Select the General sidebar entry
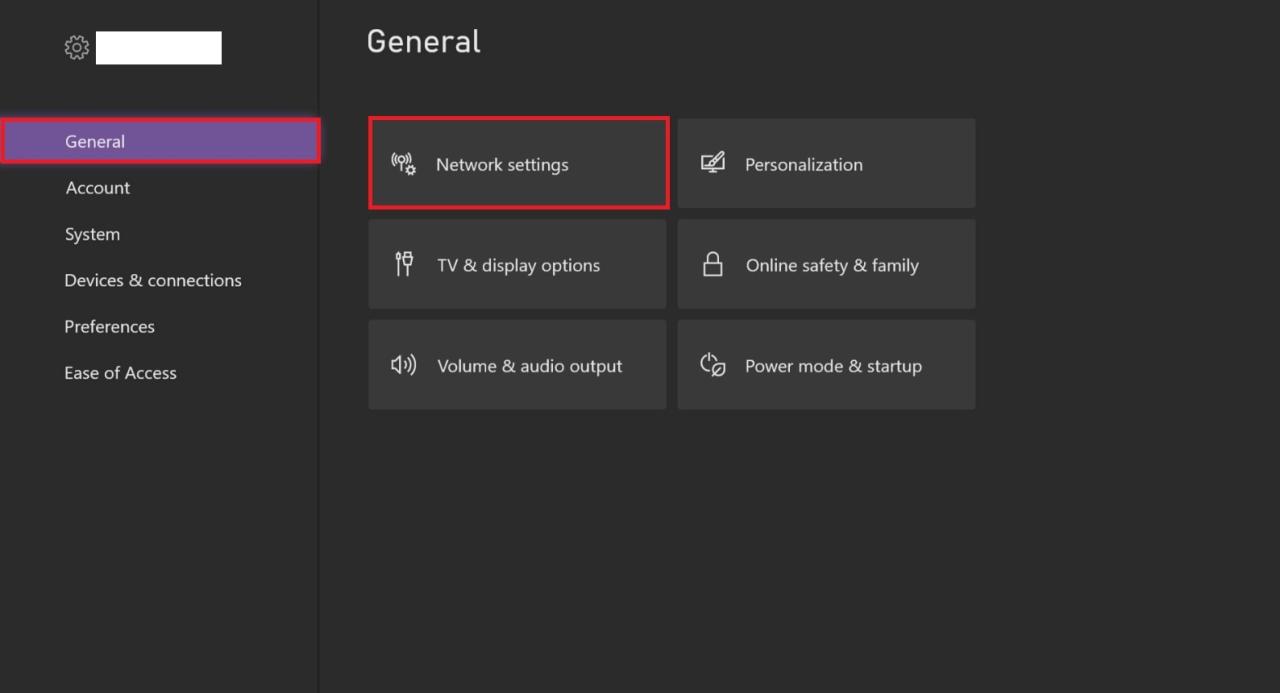This screenshot has width=1280, height=693. (95, 141)
